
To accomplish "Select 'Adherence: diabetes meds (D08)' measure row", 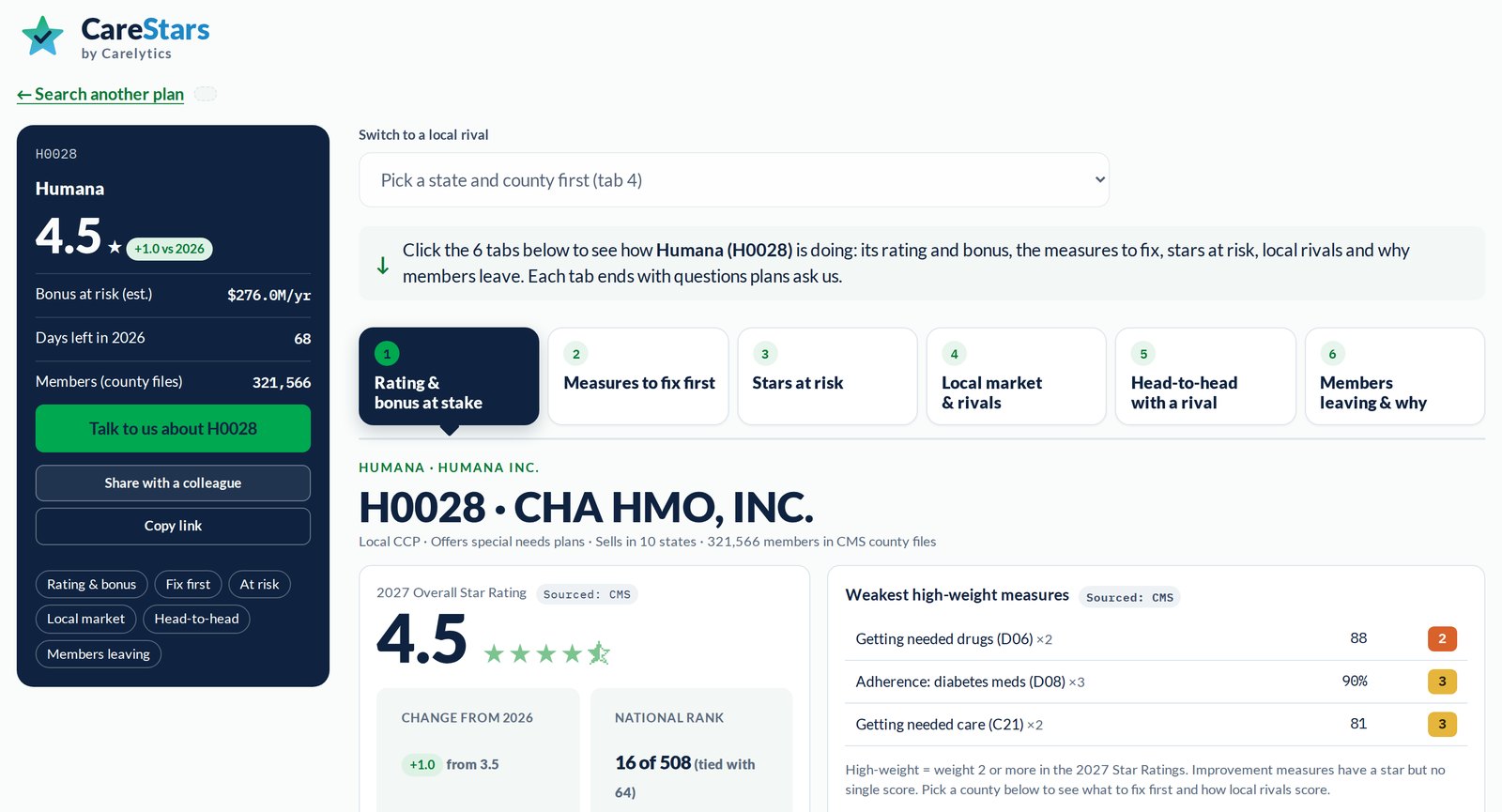I will [1156, 682].
